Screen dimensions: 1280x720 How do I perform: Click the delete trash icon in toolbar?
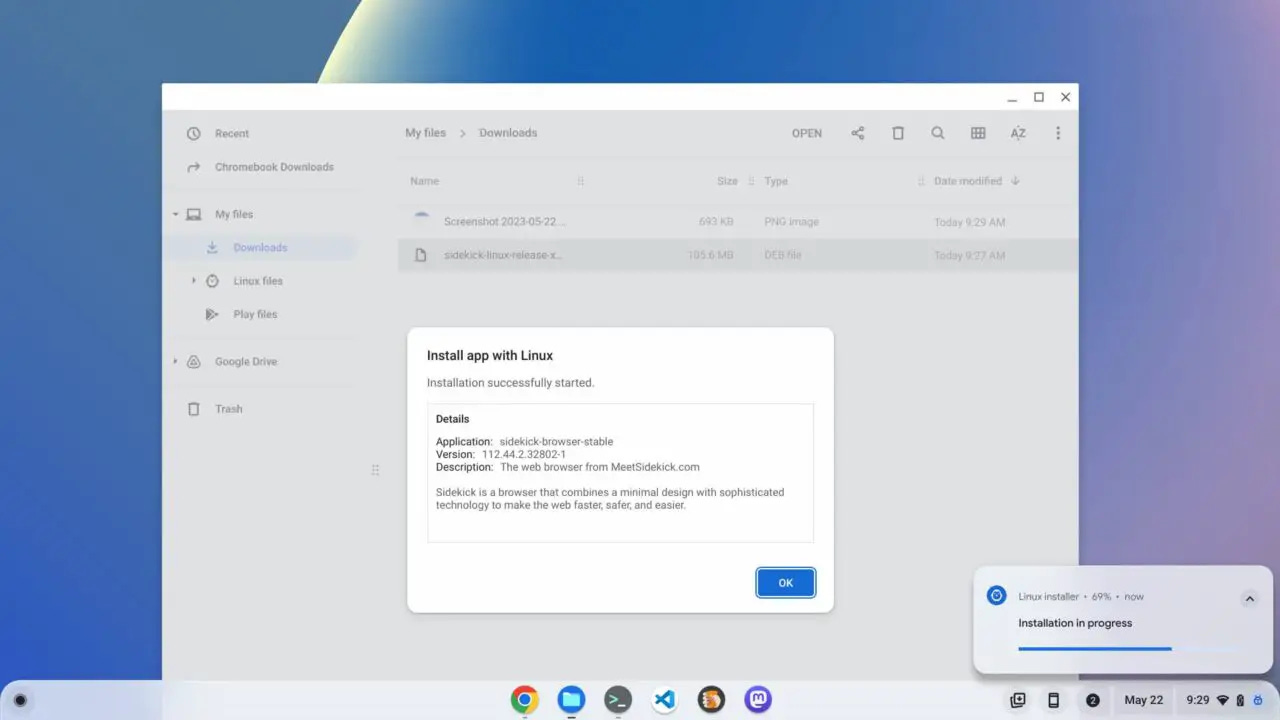click(898, 133)
